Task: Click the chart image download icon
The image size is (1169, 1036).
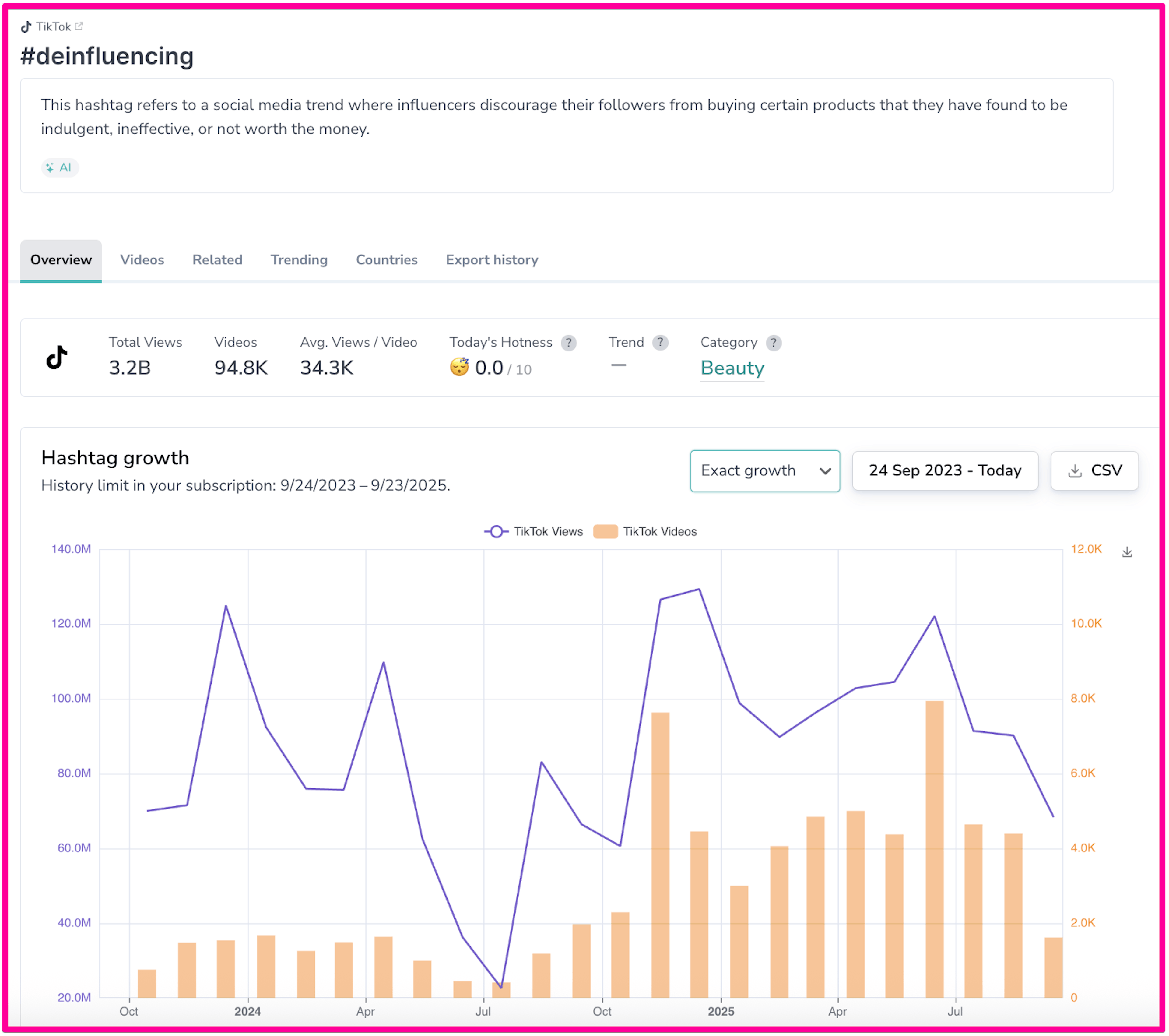Action: click(x=1127, y=552)
